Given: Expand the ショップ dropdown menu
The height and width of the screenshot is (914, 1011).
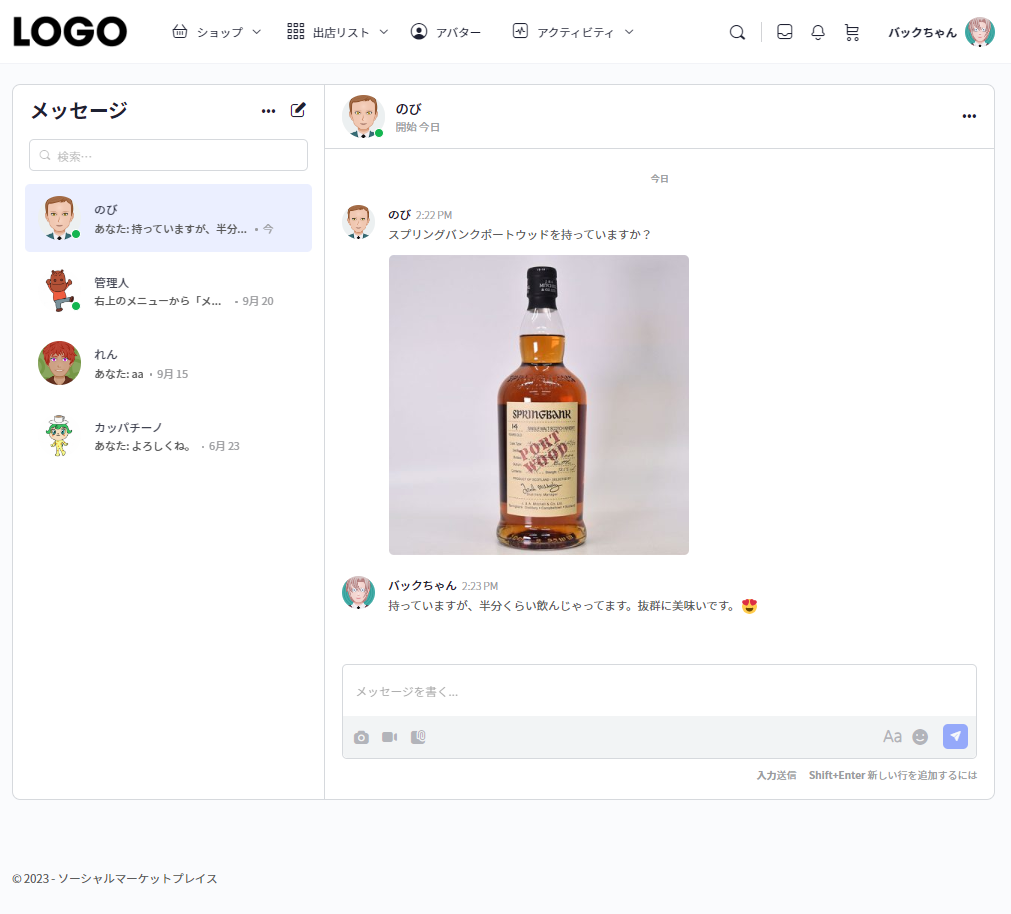Looking at the screenshot, I should [217, 32].
